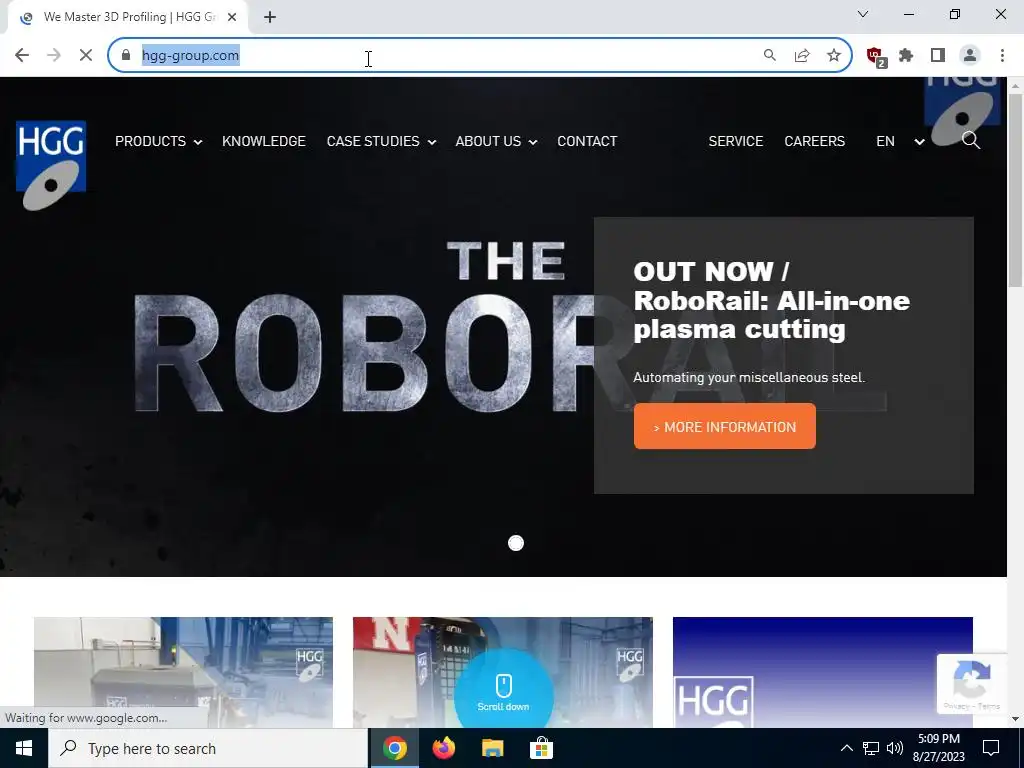Expand ABOUT US menu
Viewport: 1024px width, 768px height.
[496, 141]
